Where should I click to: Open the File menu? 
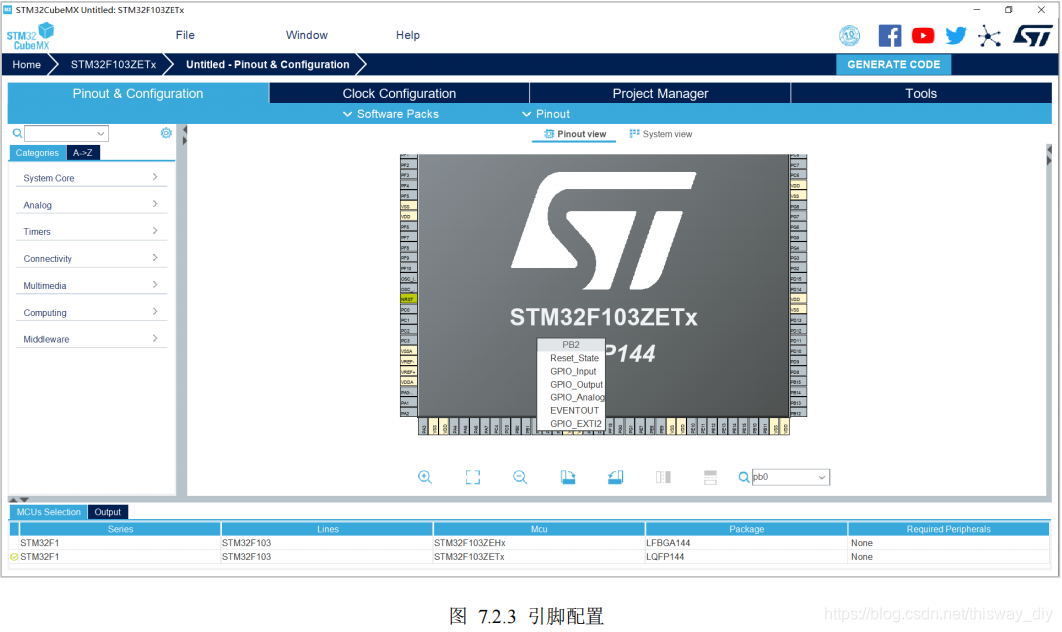pyautogui.click(x=185, y=35)
